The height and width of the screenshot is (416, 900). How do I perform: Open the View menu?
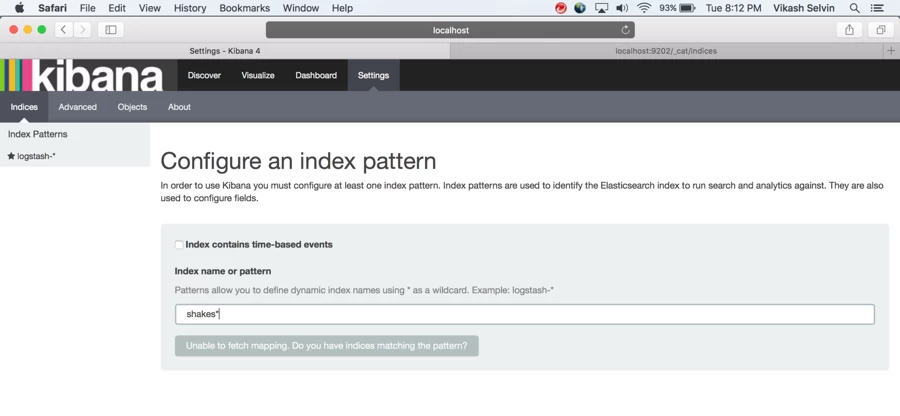point(150,8)
